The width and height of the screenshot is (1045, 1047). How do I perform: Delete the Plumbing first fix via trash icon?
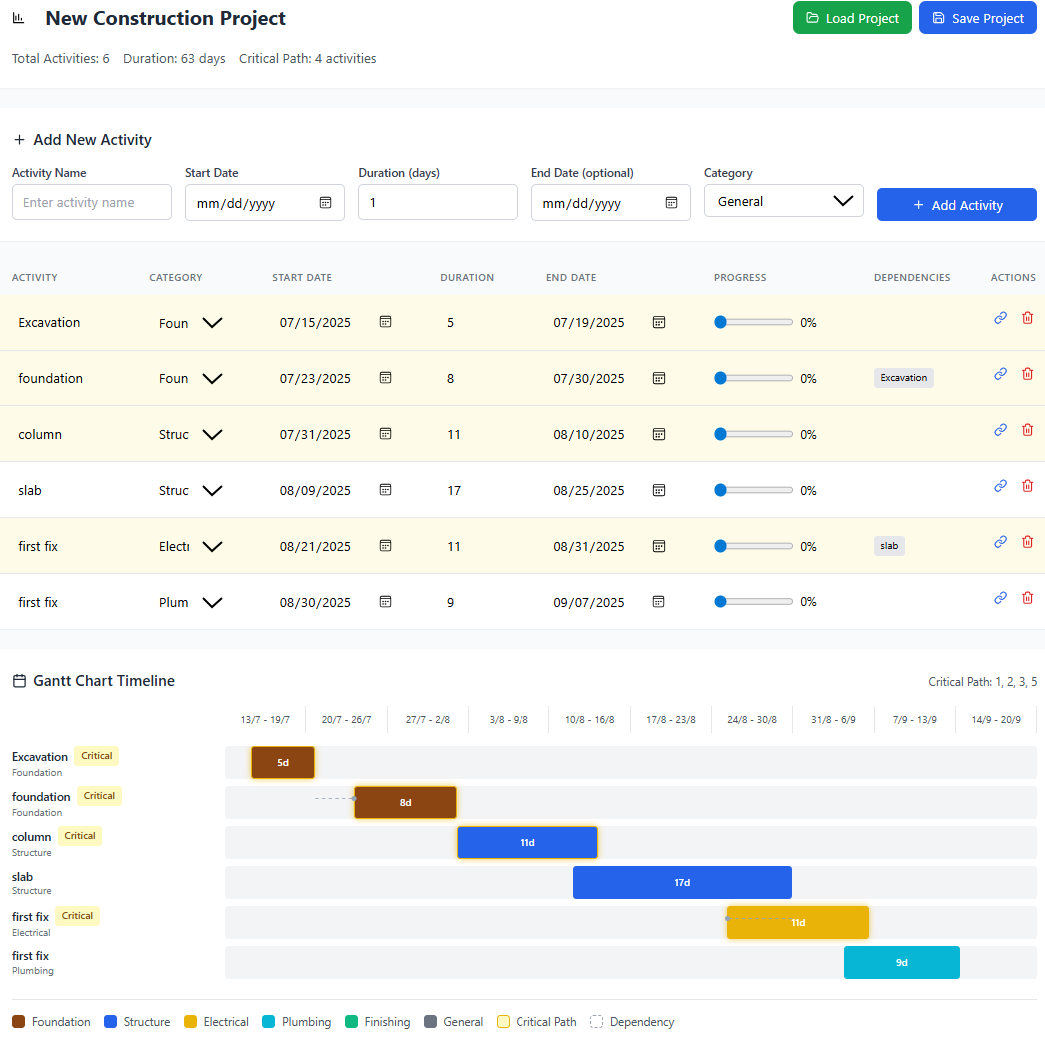tap(1028, 597)
